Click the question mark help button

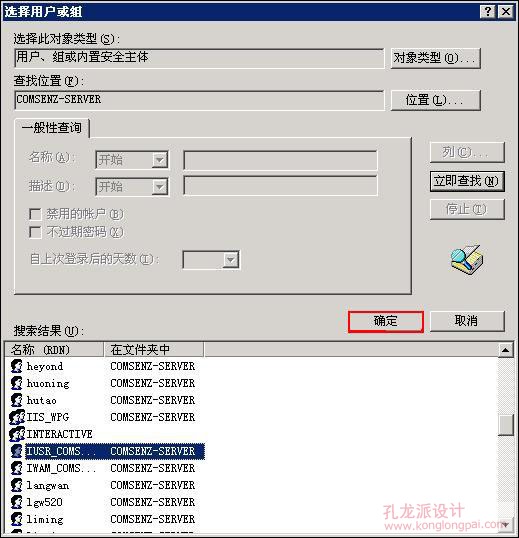tap(487, 12)
